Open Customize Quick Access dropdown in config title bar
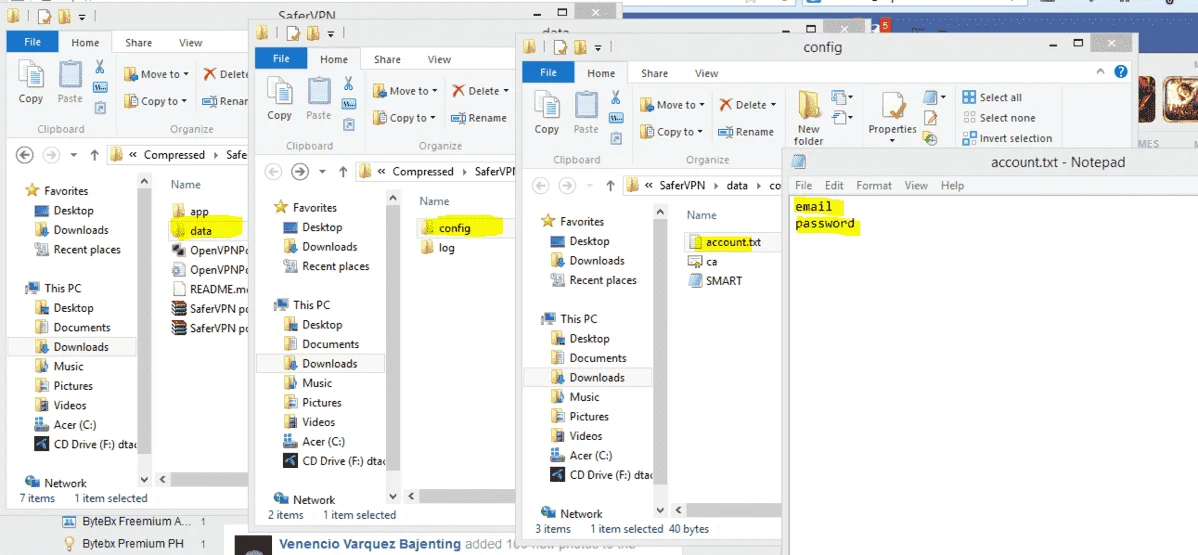 [x=597, y=48]
